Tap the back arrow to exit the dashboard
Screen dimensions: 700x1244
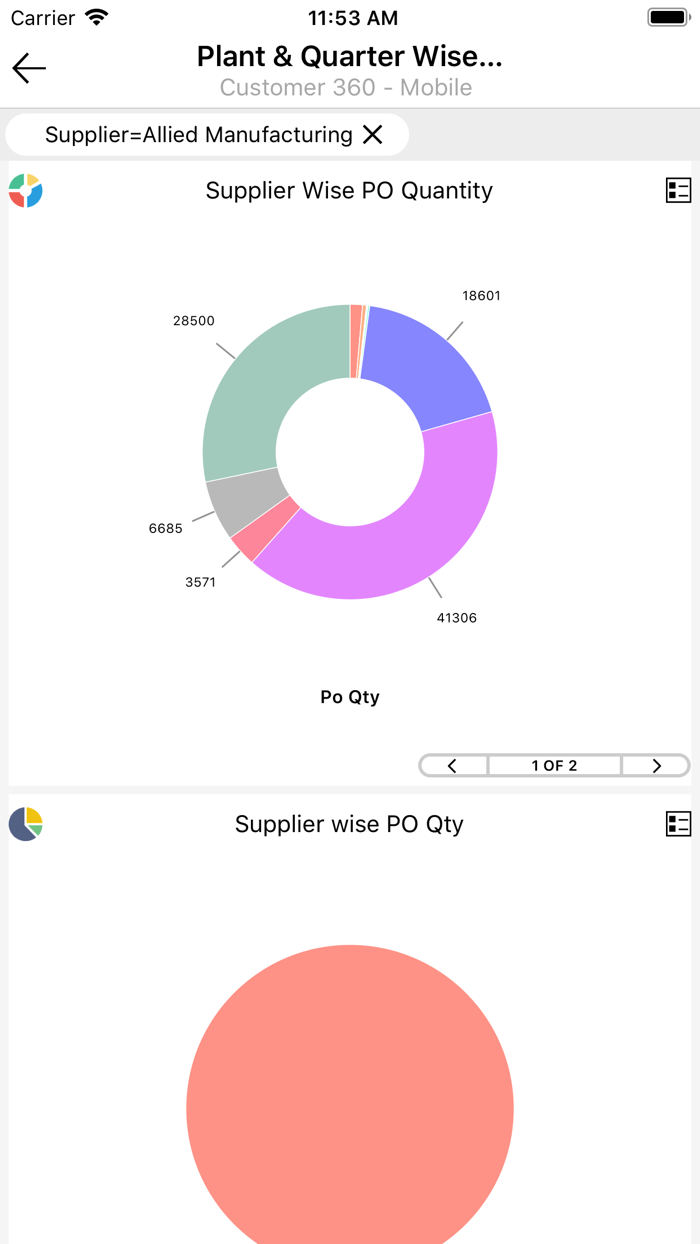pyautogui.click(x=28, y=68)
